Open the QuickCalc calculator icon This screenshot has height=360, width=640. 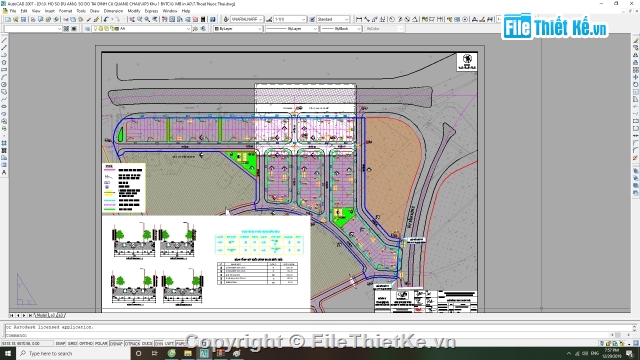(x=203, y=19)
